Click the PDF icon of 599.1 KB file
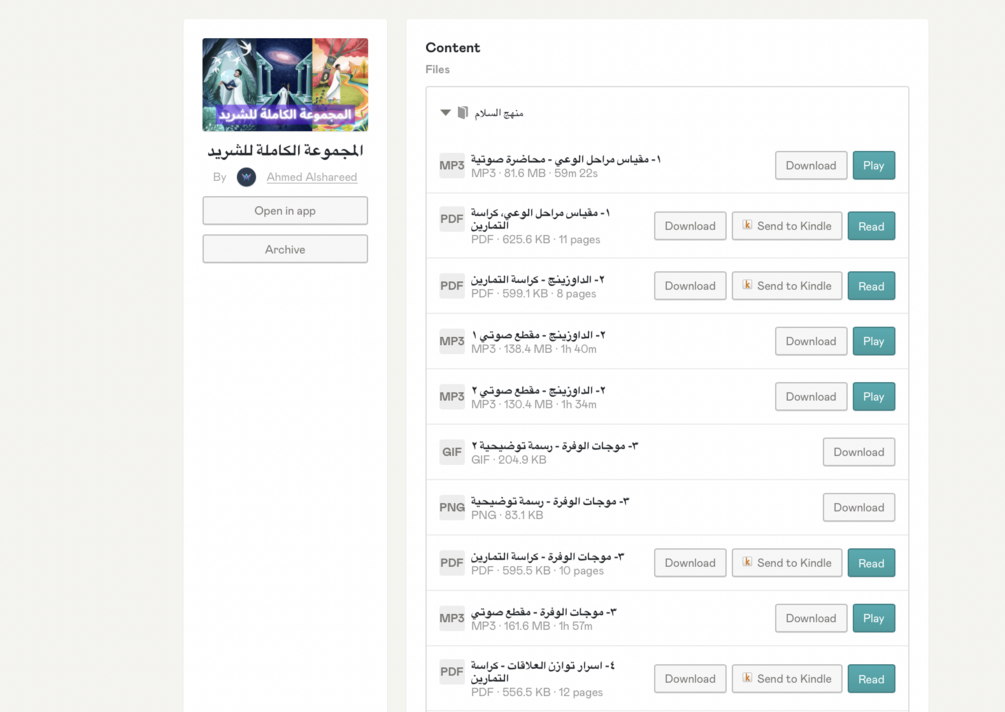1005x712 pixels. (x=452, y=286)
